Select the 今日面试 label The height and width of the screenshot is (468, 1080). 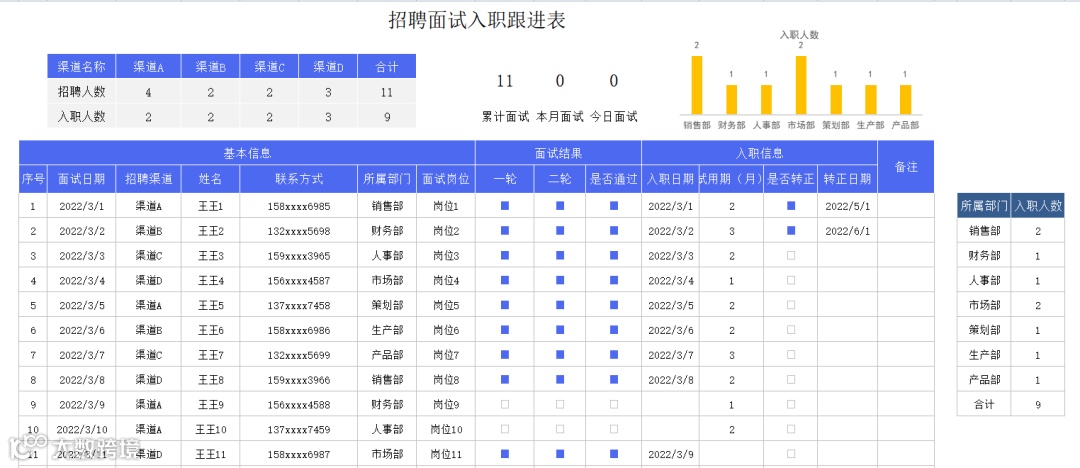click(x=614, y=116)
